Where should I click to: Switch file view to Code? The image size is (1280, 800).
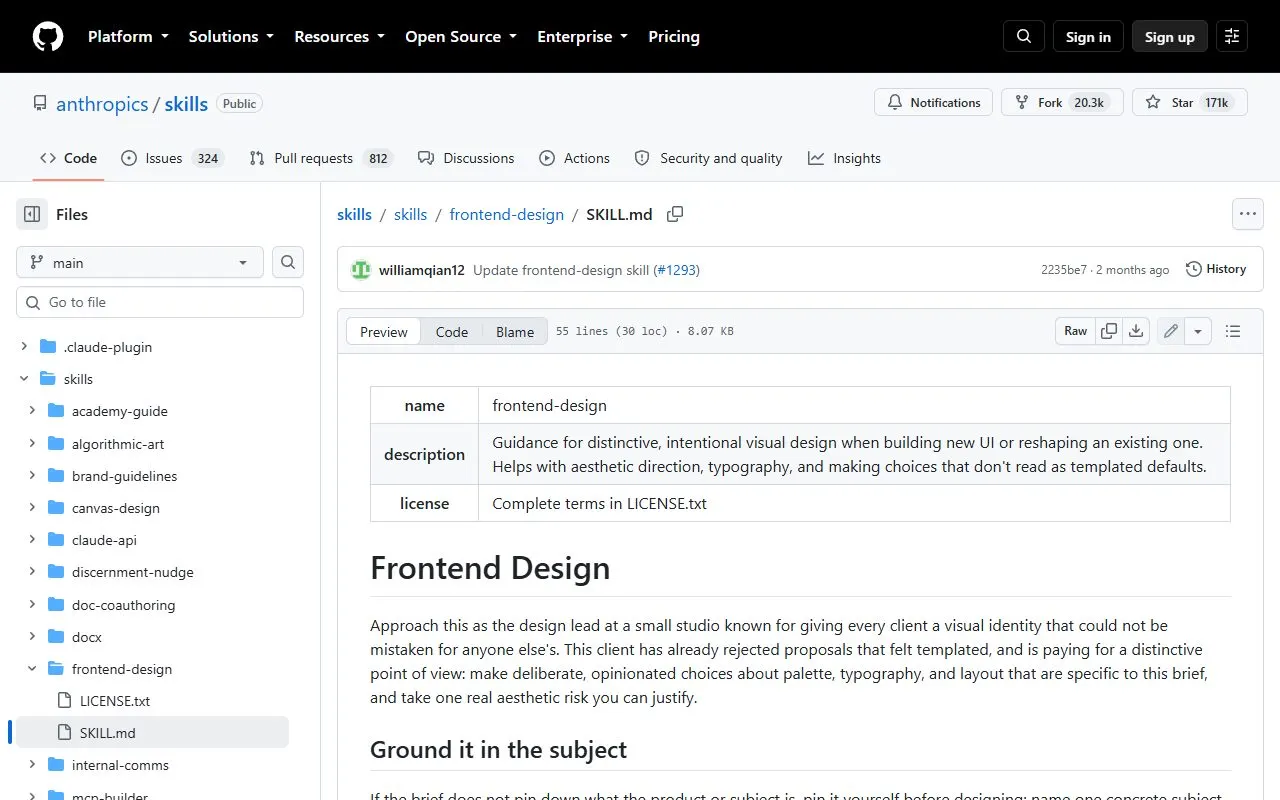pyautogui.click(x=452, y=332)
